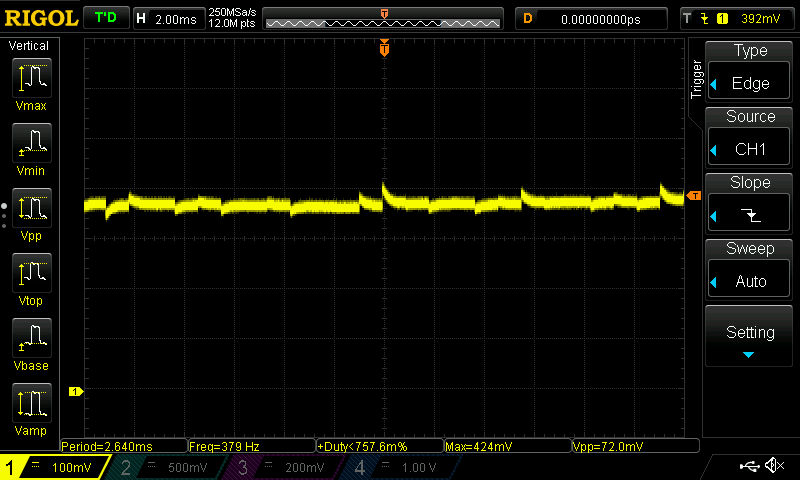Click the T'D trigger status indicator
Screen dimensions: 800x480
pyautogui.click(x=106, y=18)
